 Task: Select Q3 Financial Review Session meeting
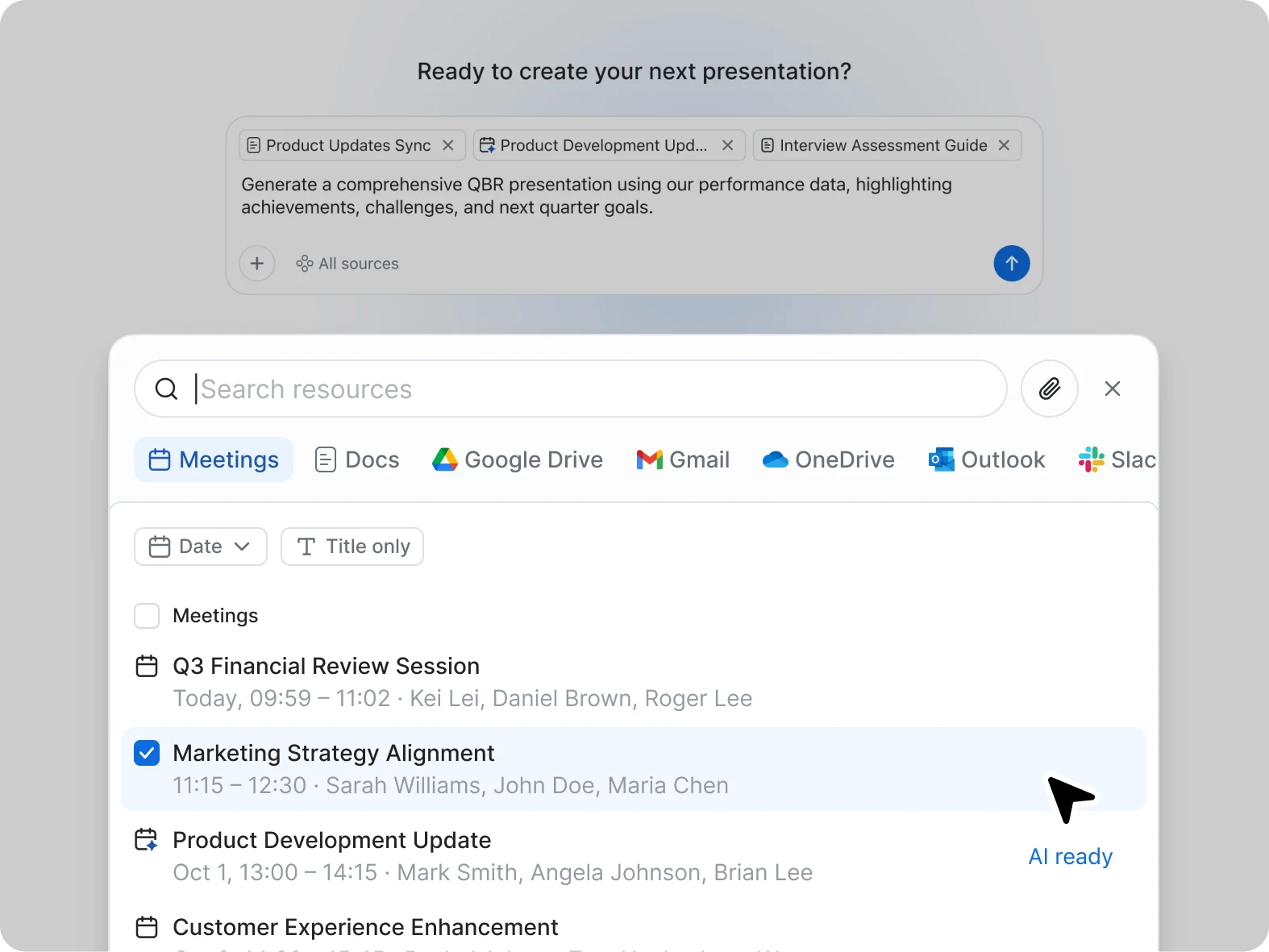[634, 682]
